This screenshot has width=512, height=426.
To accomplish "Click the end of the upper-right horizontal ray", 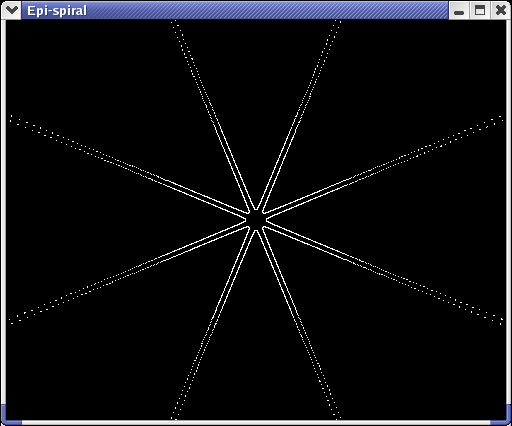I will pos(500,118).
